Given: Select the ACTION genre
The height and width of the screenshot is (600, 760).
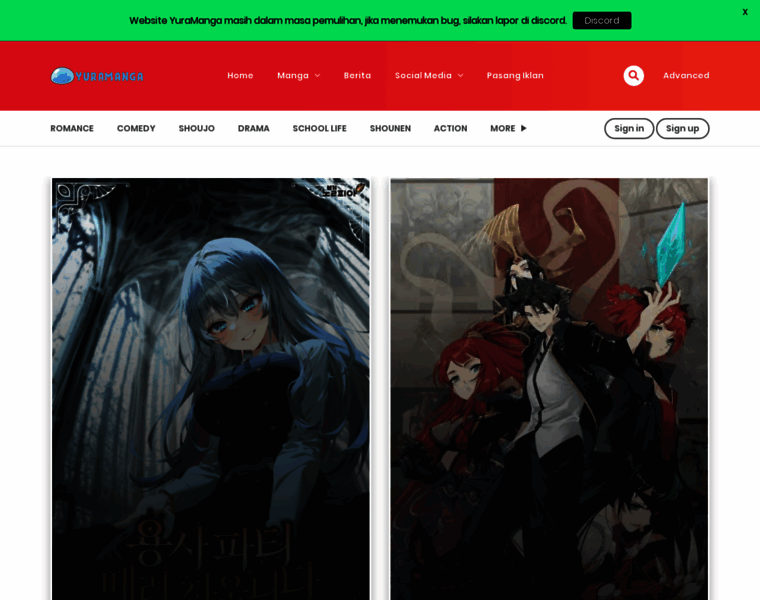Looking at the screenshot, I should pos(450,128).
